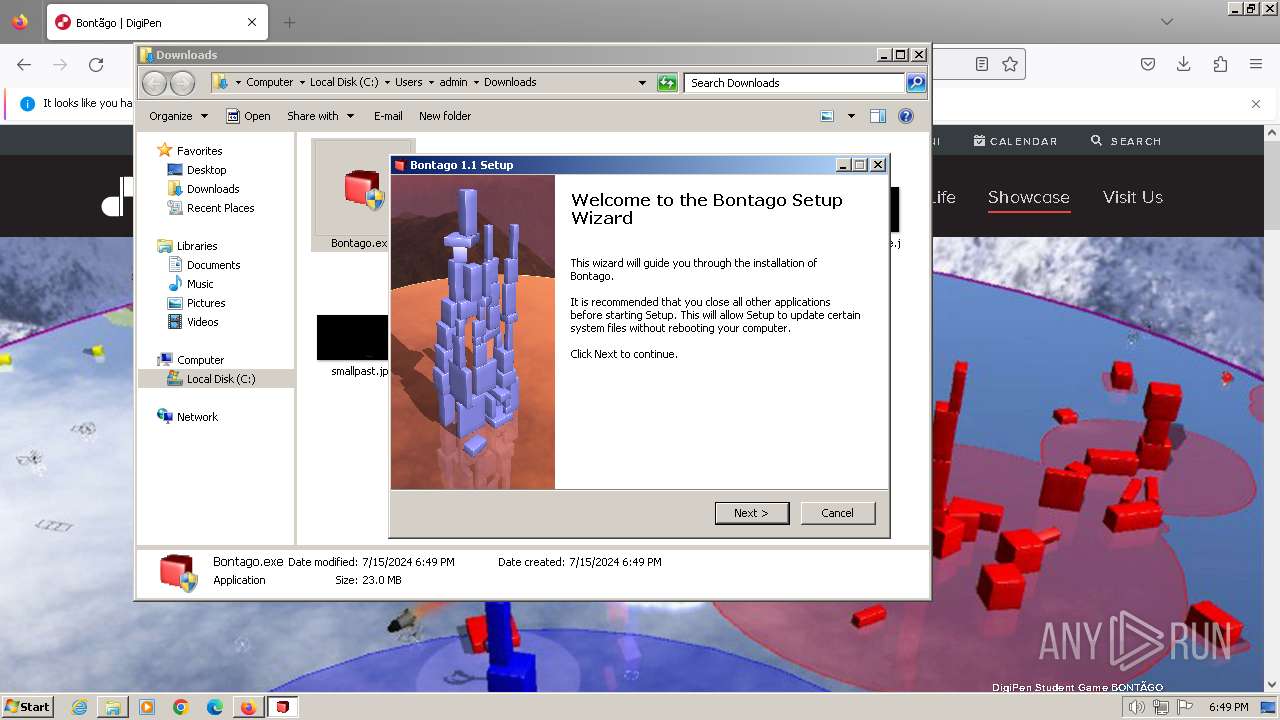The height and width of the screenshot is (720, 1280).
Task: Open the Share with dropdown
Action: point(320,116)
